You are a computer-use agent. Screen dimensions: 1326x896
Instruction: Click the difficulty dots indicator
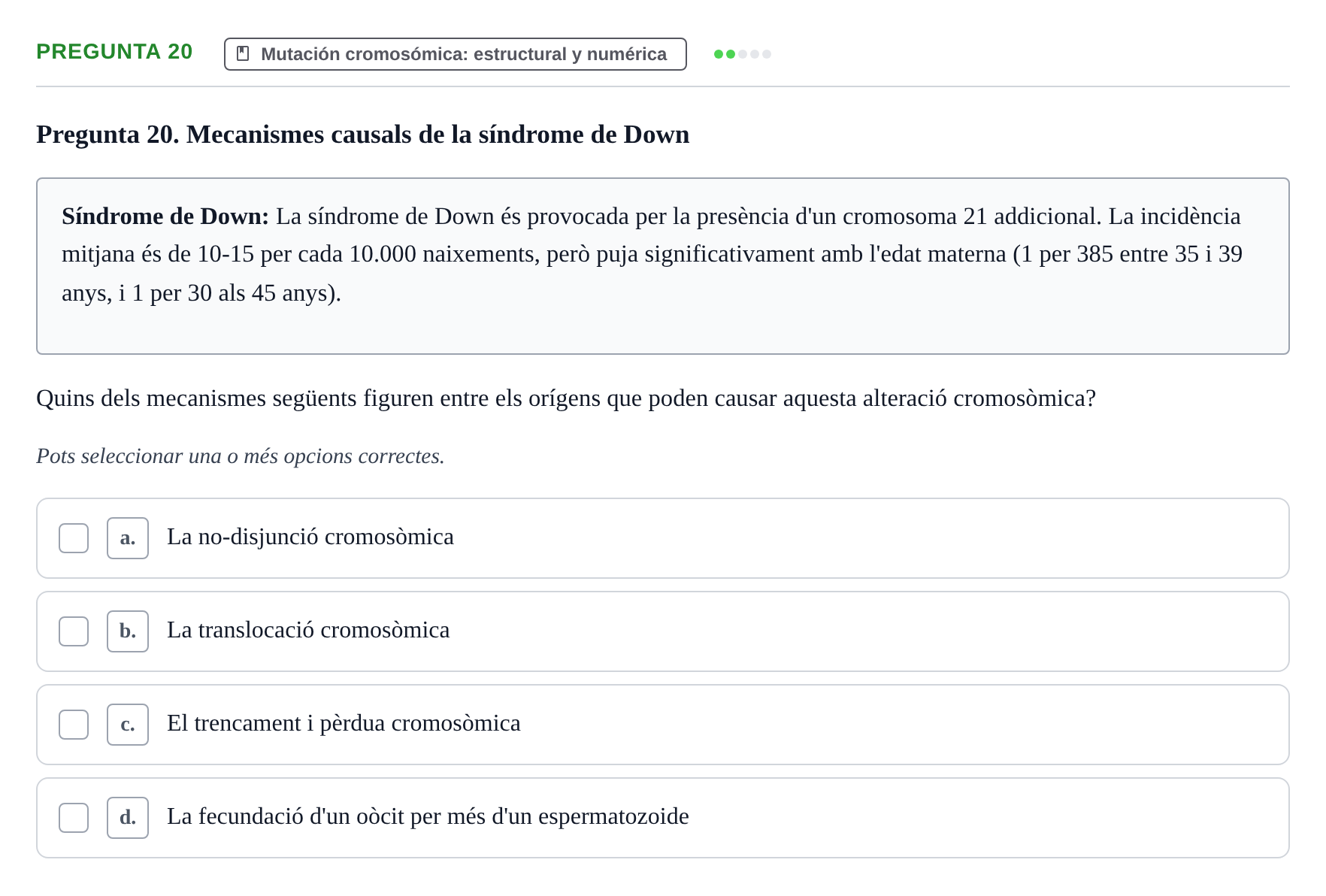point(742,54)
